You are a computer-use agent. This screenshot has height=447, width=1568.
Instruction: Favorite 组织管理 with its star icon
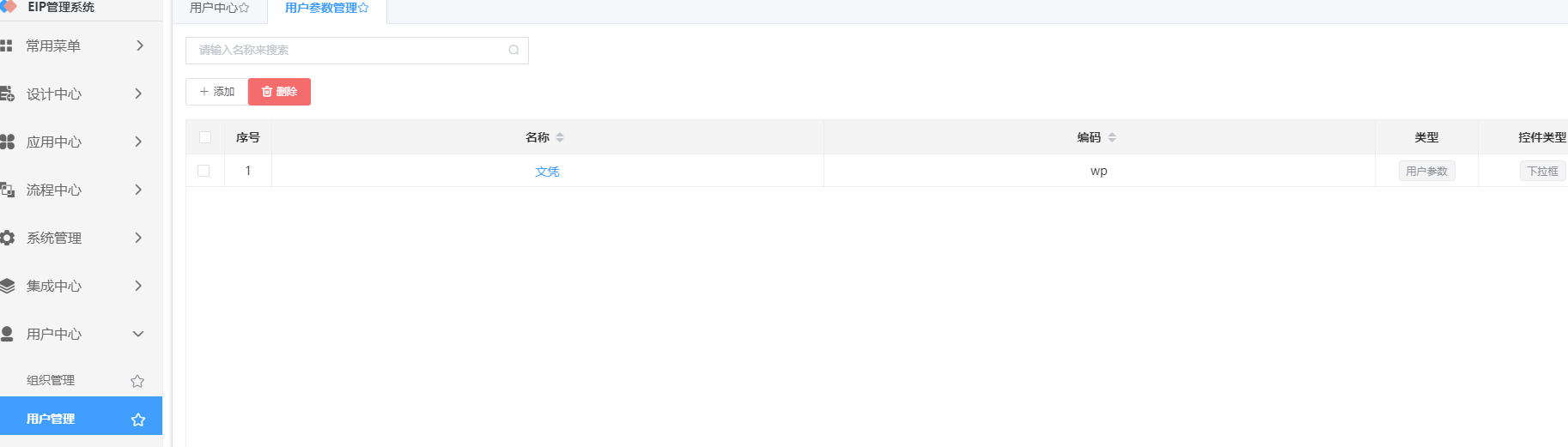point(137,381)
